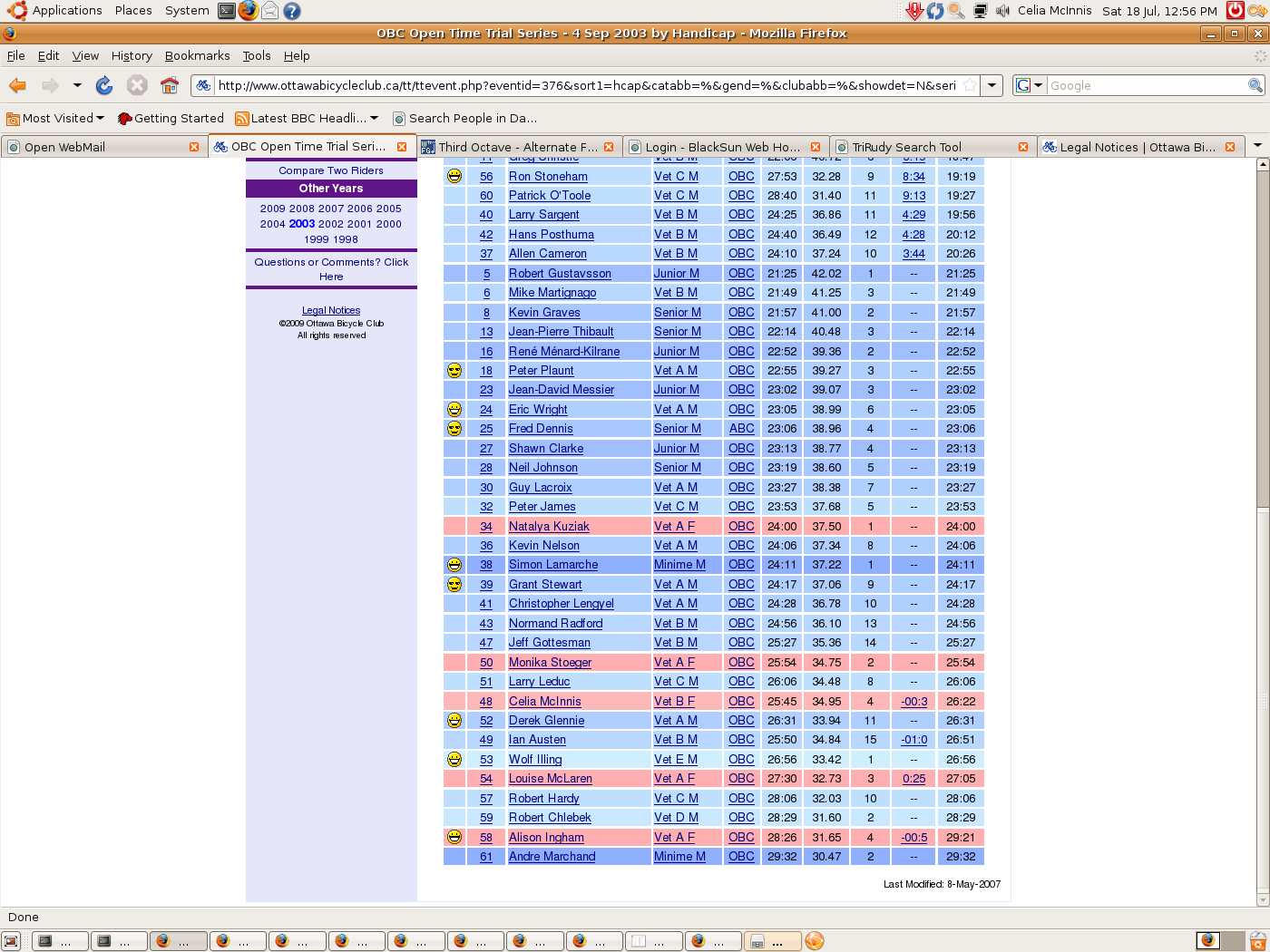1270x952 pixels.
Task: Expand the URL bar history dropdown
Action: pos(992,85)
